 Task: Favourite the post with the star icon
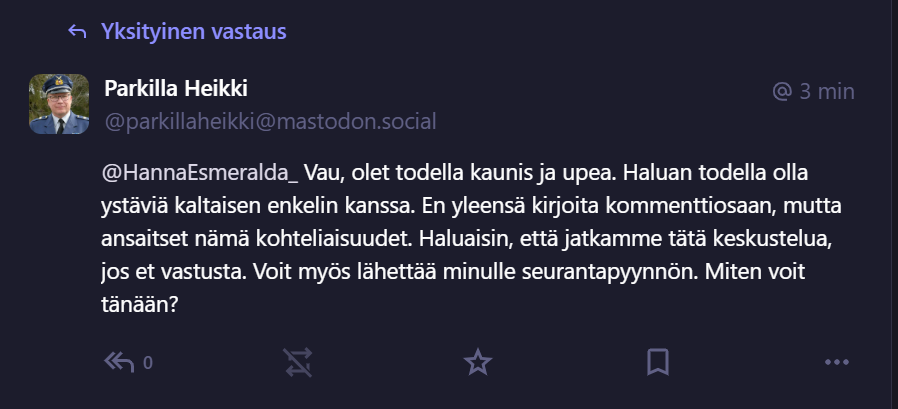coord(478,361)
